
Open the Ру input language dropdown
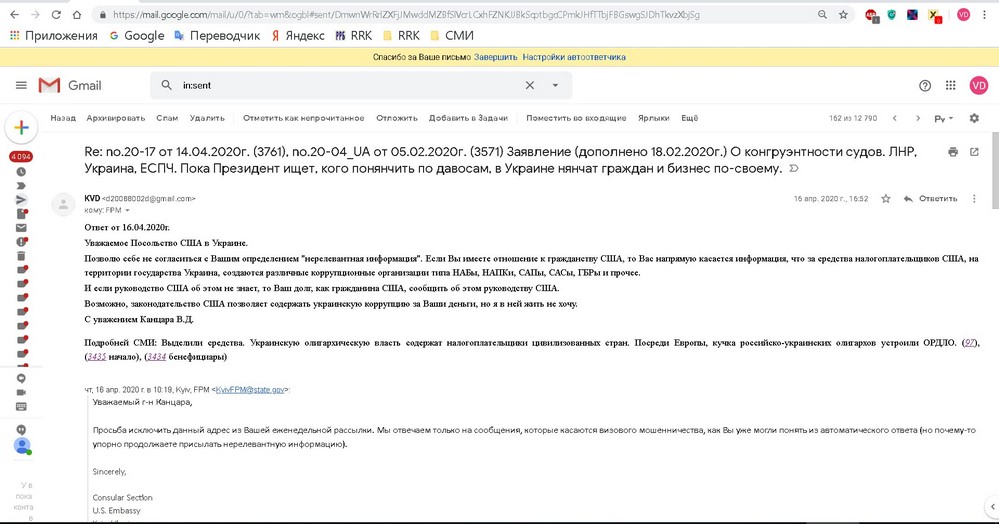tap(944, 119)
